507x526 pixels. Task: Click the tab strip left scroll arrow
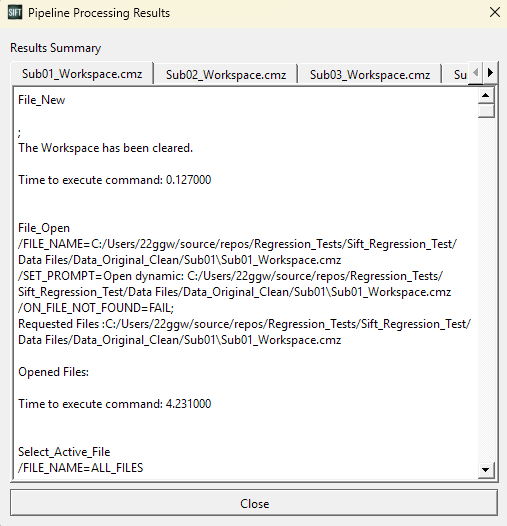pos(475,72)
